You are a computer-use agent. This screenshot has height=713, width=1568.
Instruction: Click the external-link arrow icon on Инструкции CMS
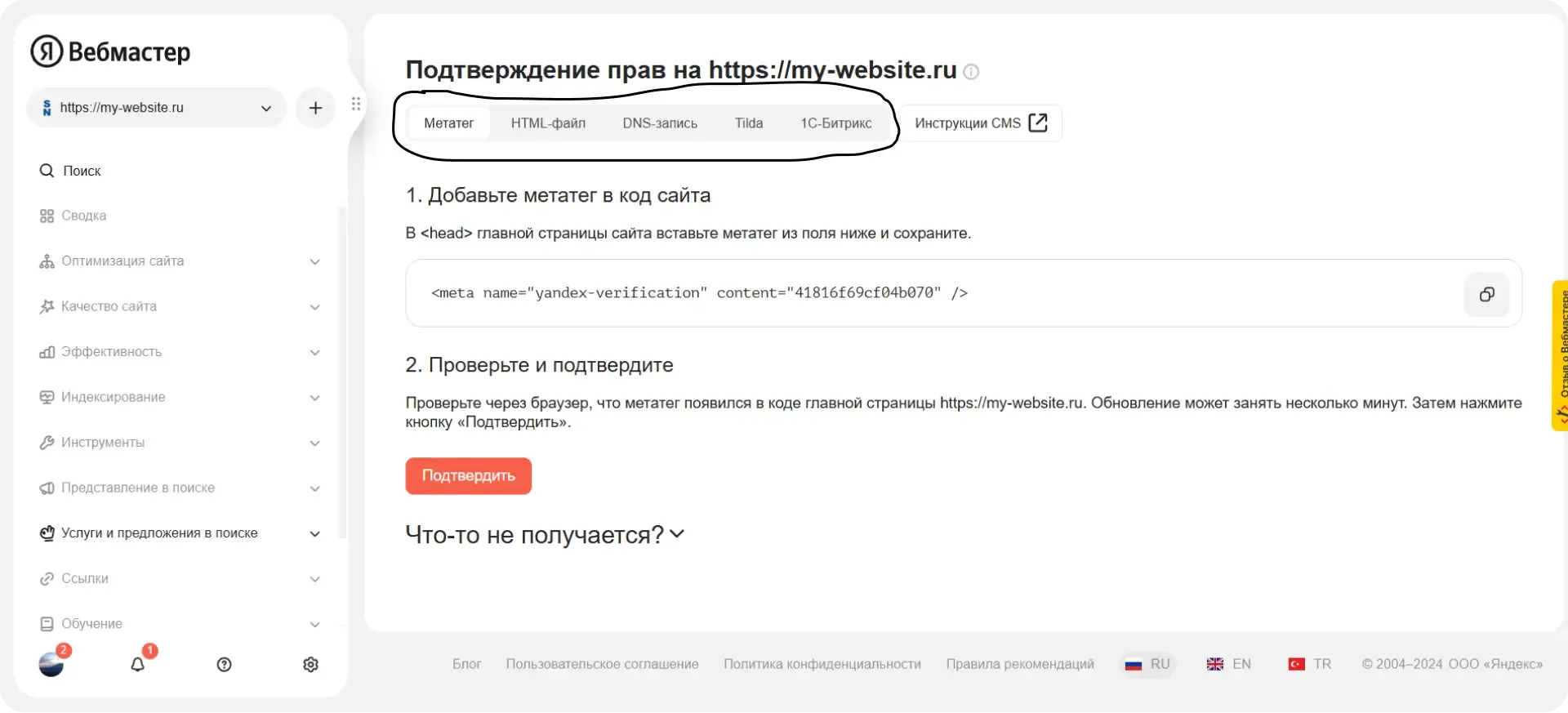tap(1038, 123)
